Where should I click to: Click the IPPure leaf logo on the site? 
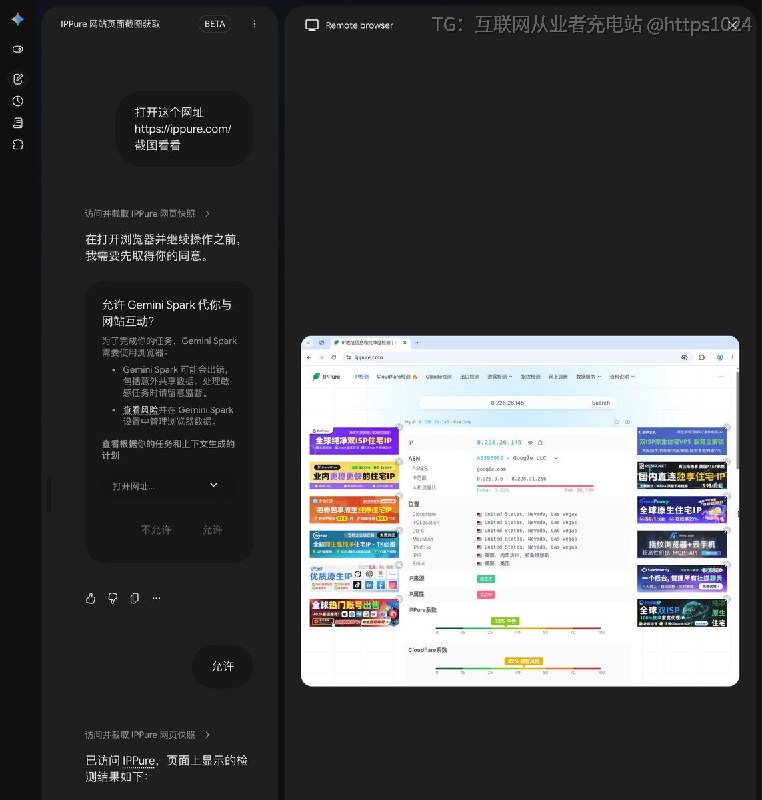coord(316,377)
